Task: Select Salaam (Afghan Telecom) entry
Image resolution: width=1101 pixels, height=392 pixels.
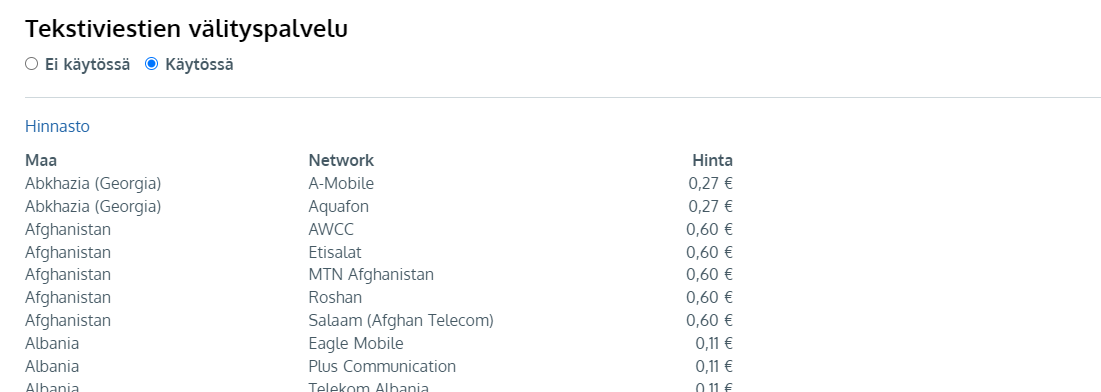Action: pos(401,320)
